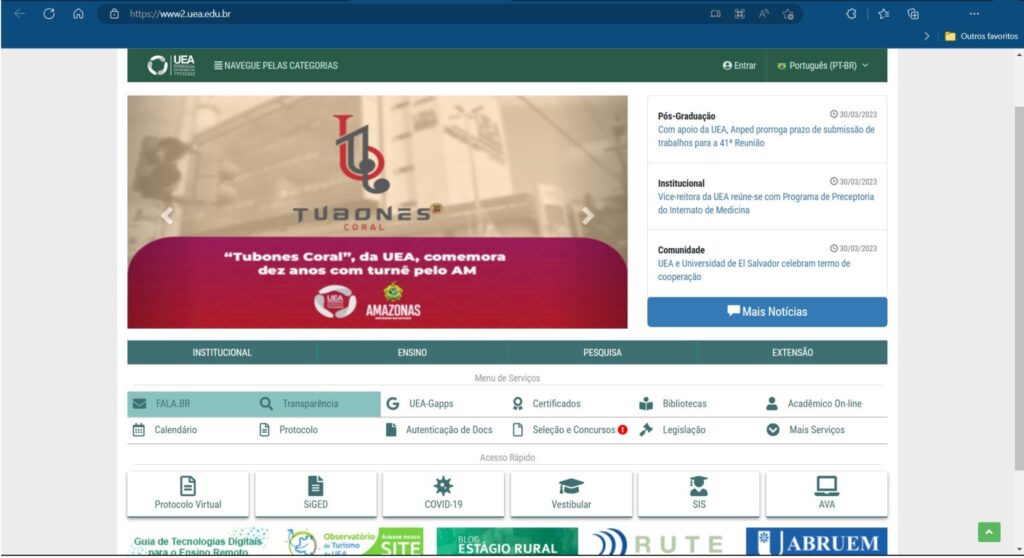
Task: Select the Ensino tab
Action: coord(412,352)
